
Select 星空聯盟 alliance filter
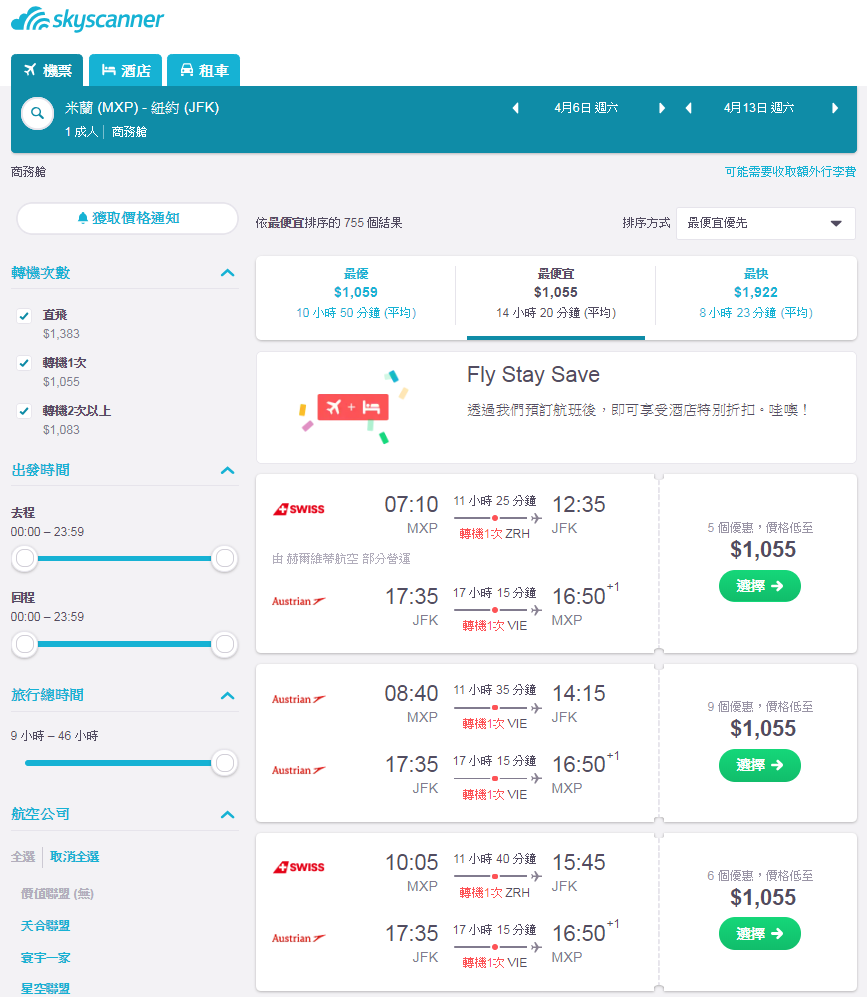(x=45, y=988)
